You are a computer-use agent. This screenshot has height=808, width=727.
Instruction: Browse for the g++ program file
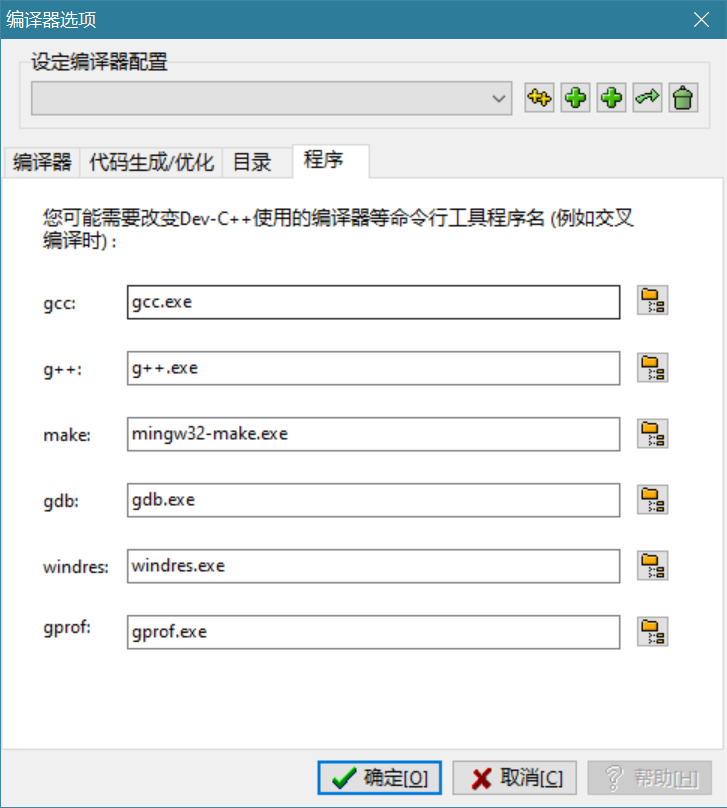point(653,367)
